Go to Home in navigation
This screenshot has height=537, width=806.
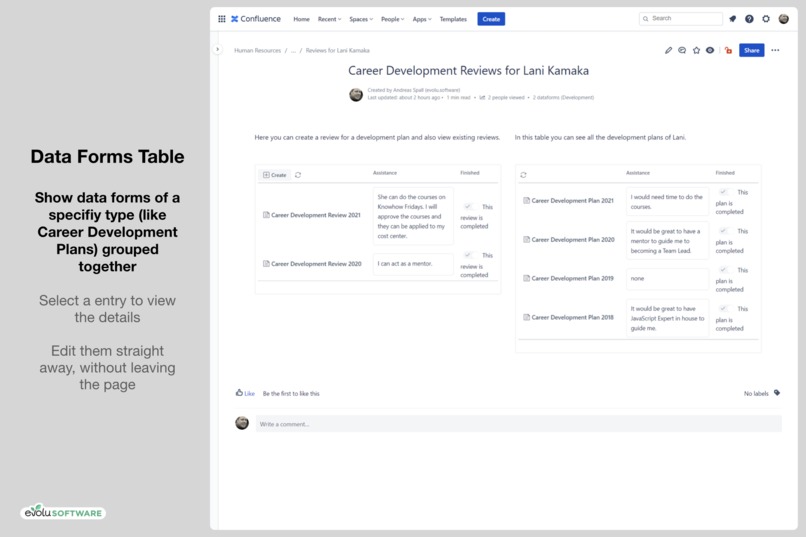pyautogui.click(x=301, y=19)
